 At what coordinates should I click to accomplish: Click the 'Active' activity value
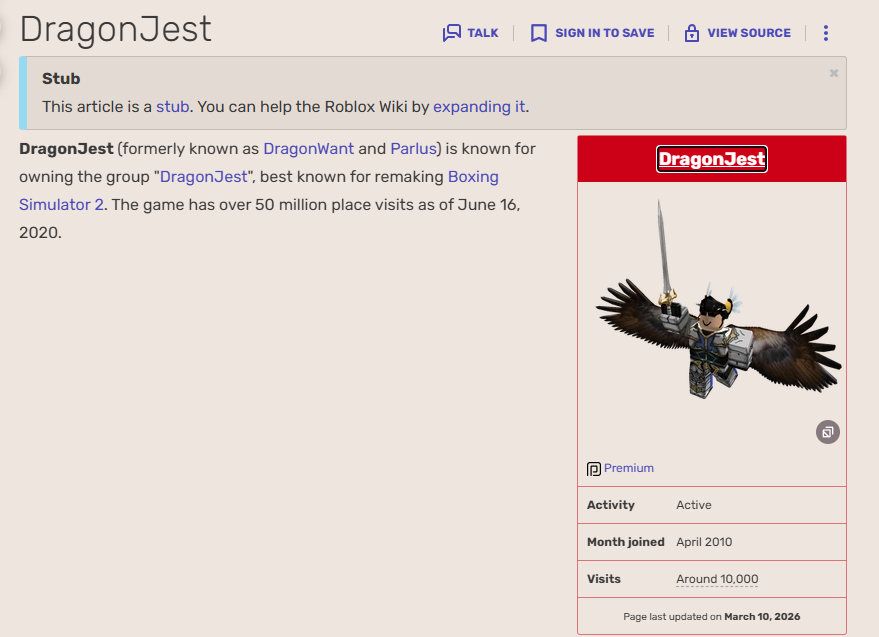tap(693, 505)
